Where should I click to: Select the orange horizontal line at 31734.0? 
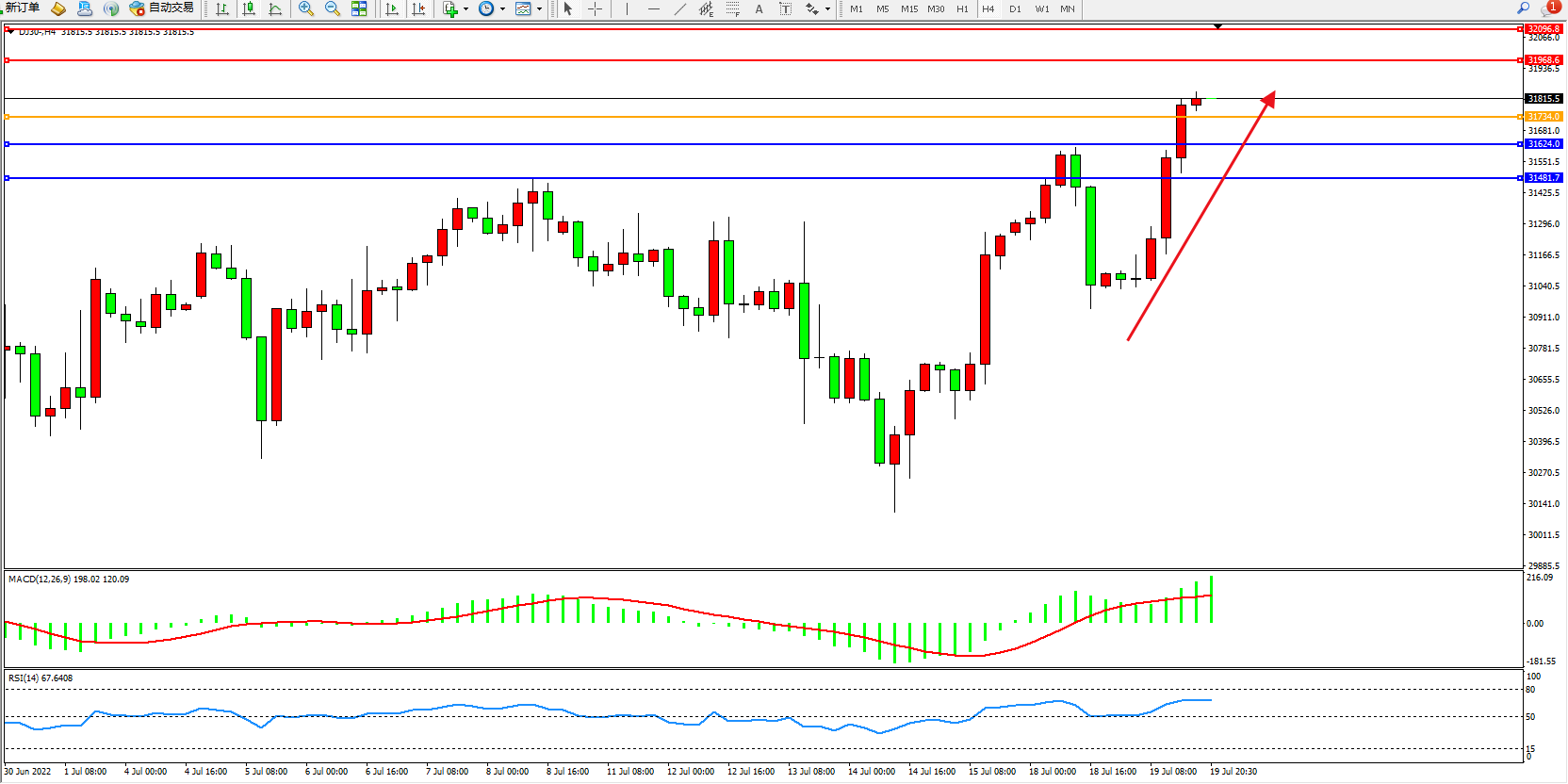click(754, 117)
